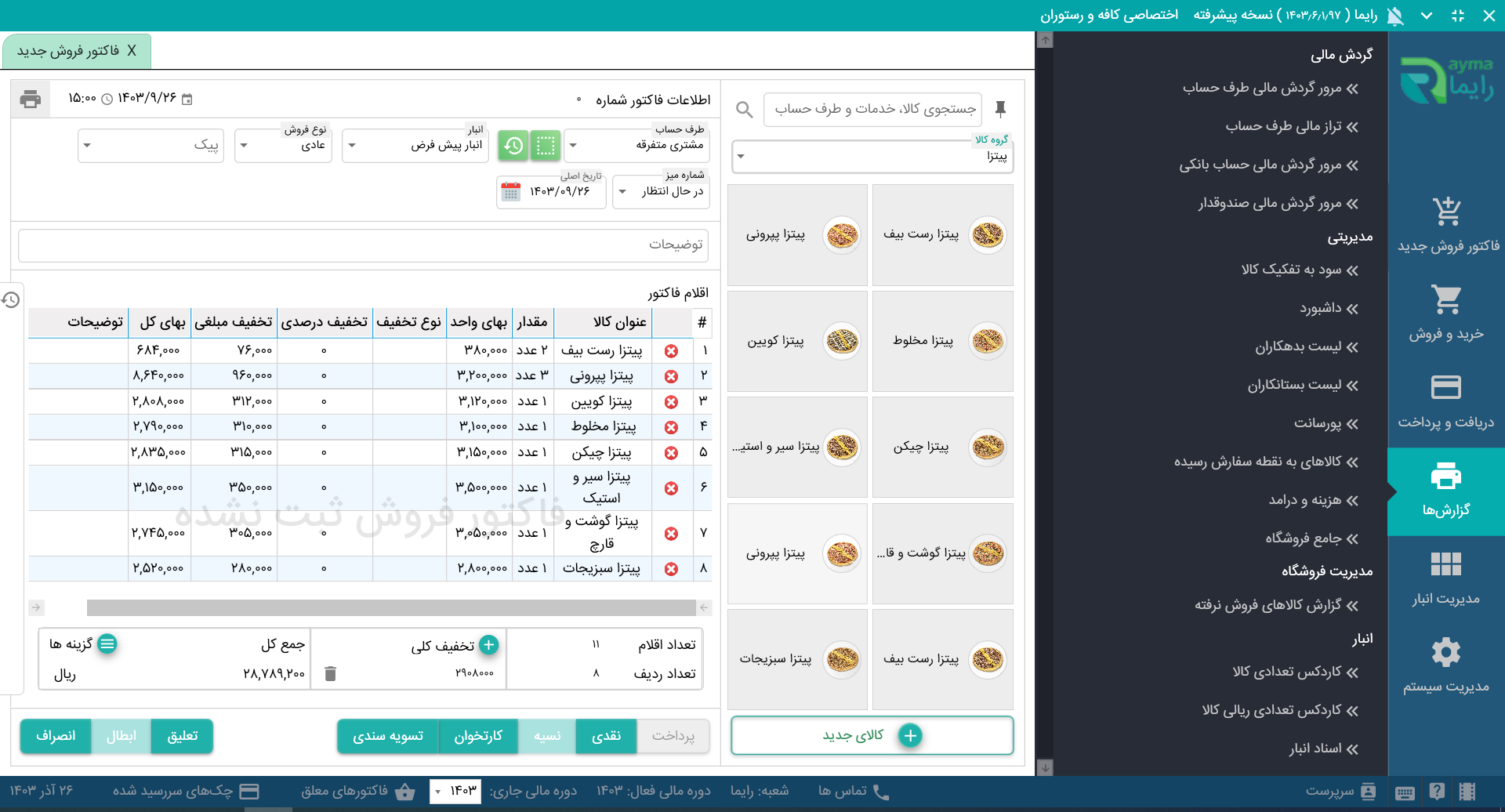Open the گزینه ها options menu icon
The image size is (1505, 812).
[x=107, y=644]
